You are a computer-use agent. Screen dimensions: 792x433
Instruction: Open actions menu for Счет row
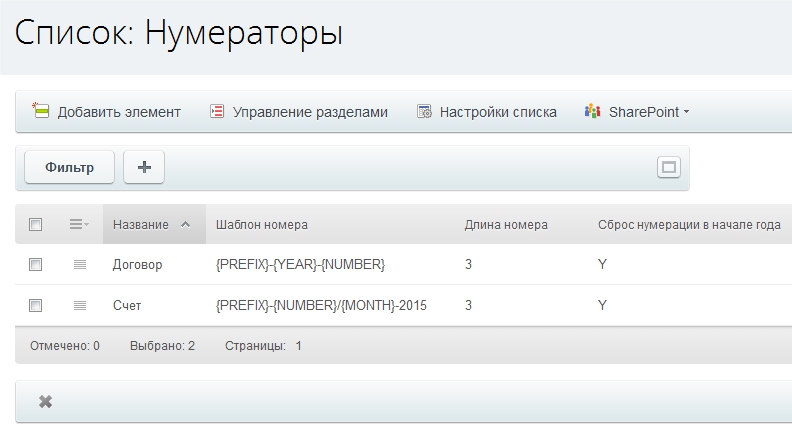tap(80, 305)
